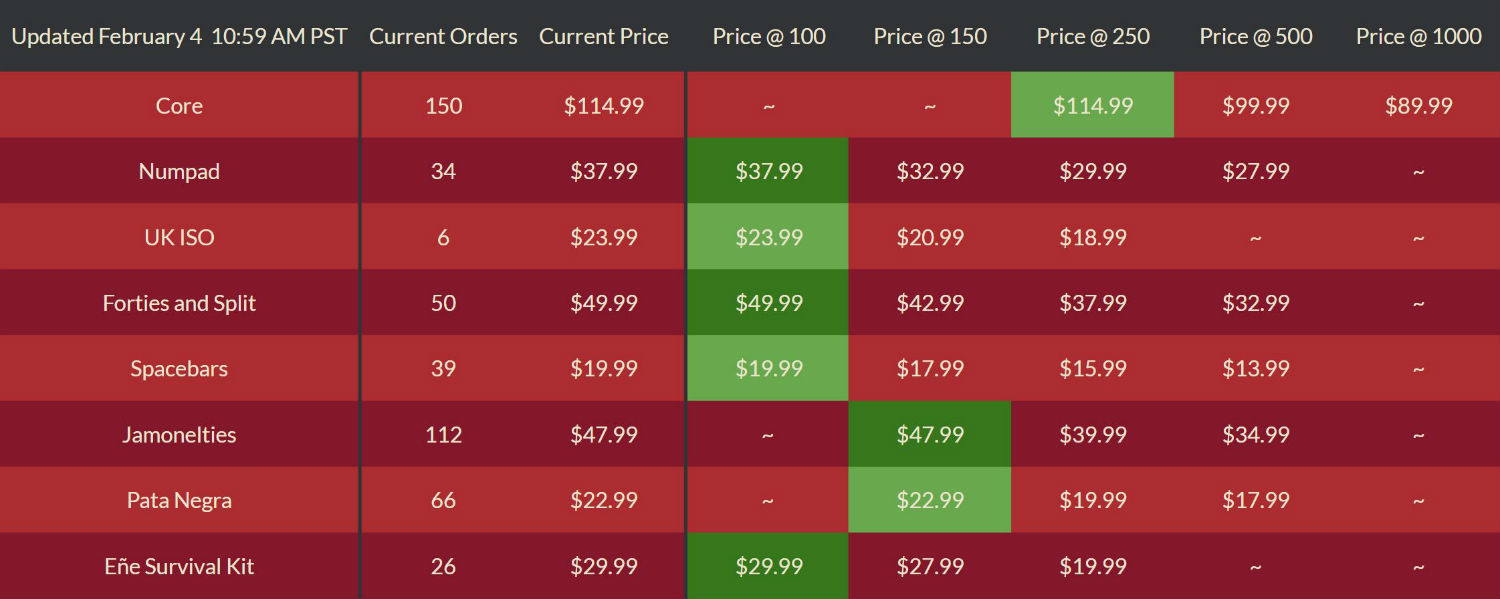The width and height of the screenshot is (1500, 599).
Task: Click Eñe Survival Kit's $27.99 price
Action: pos(930,567)
